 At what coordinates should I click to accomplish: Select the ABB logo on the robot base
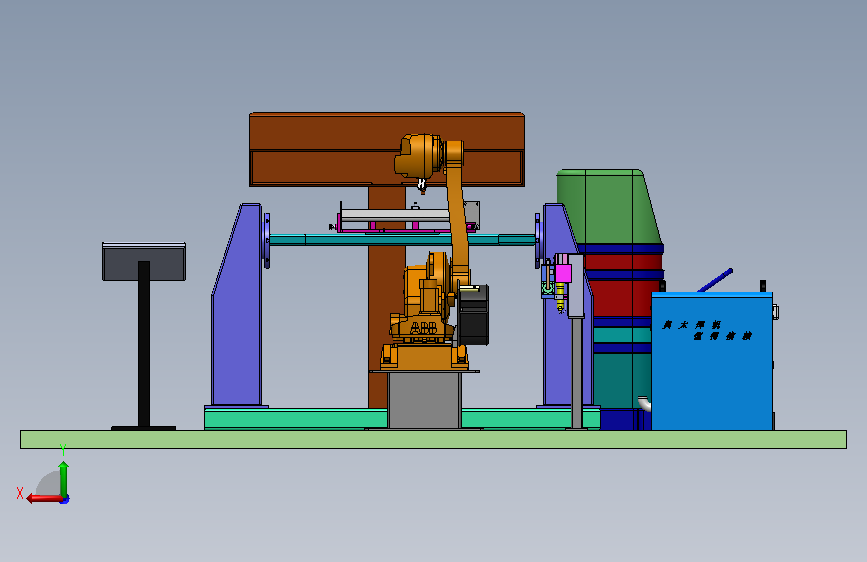click(x=424, y=327)
